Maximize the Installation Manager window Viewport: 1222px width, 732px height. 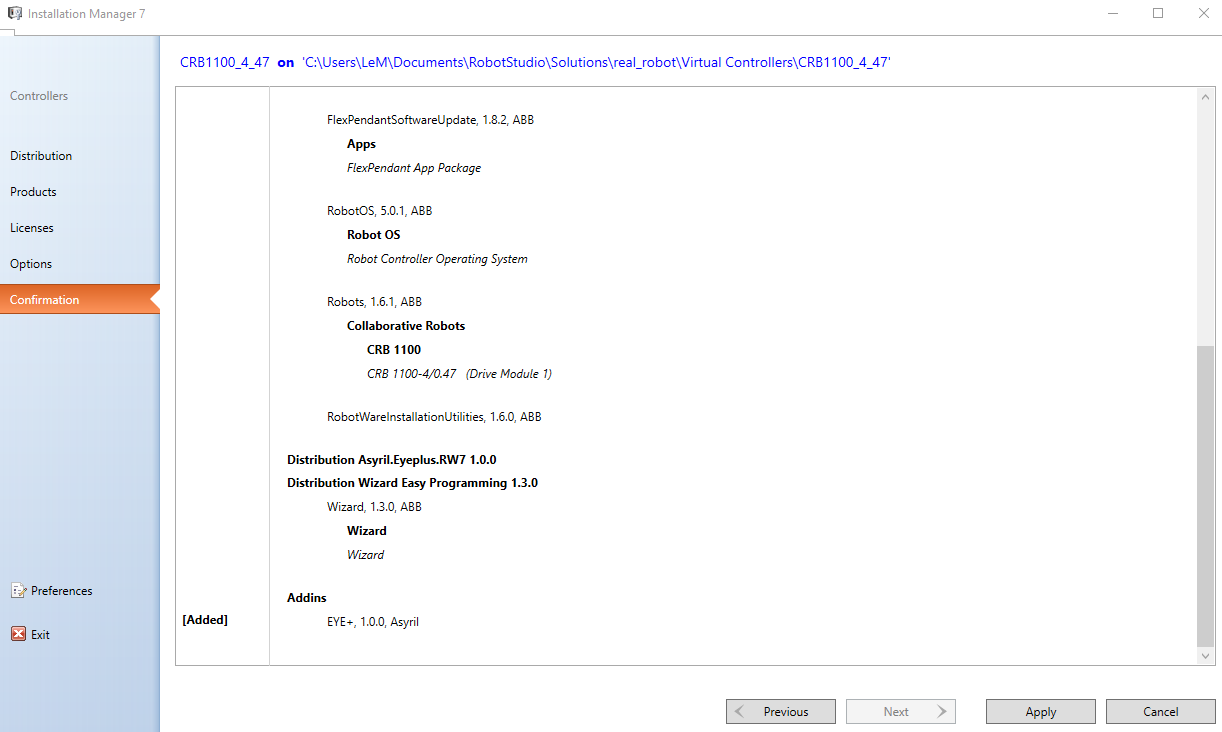pyautogui.click(x=1158, y=13)
